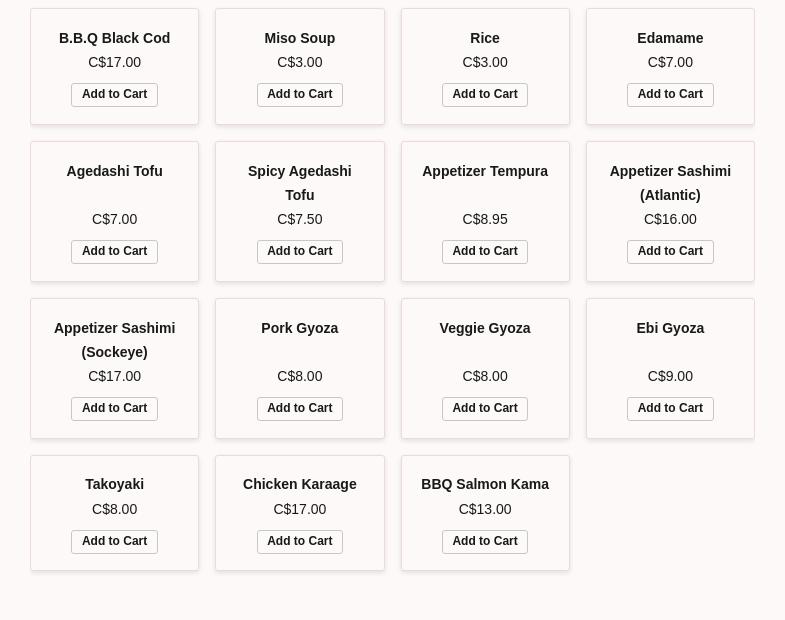
Task: Add Appetizer Sashimi (Atlantic) to cart
Action: [670, 252]
